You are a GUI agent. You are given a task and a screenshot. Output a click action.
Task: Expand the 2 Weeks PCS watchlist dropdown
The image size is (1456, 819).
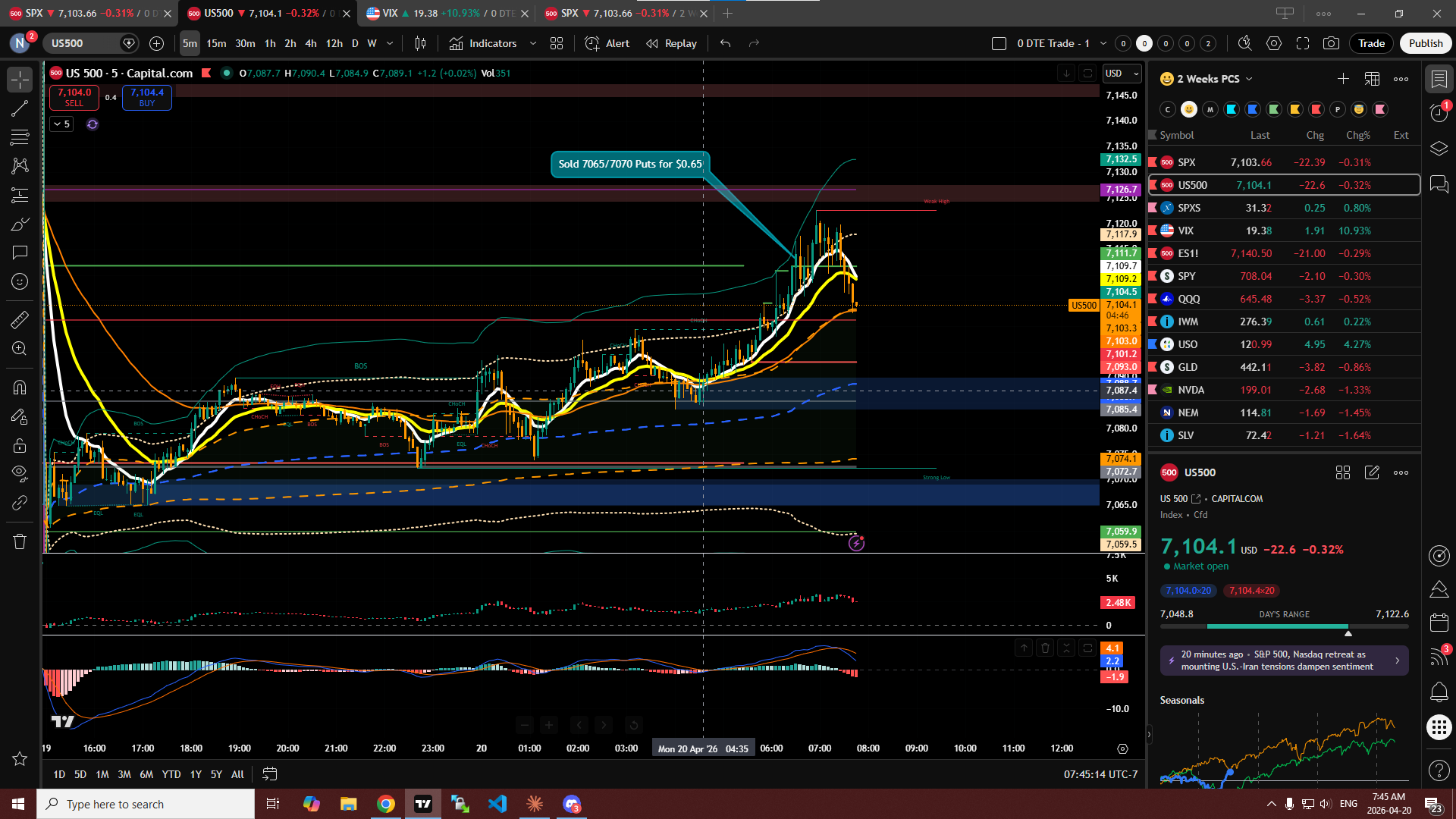pyautogui.click(x=1249, y=79)
